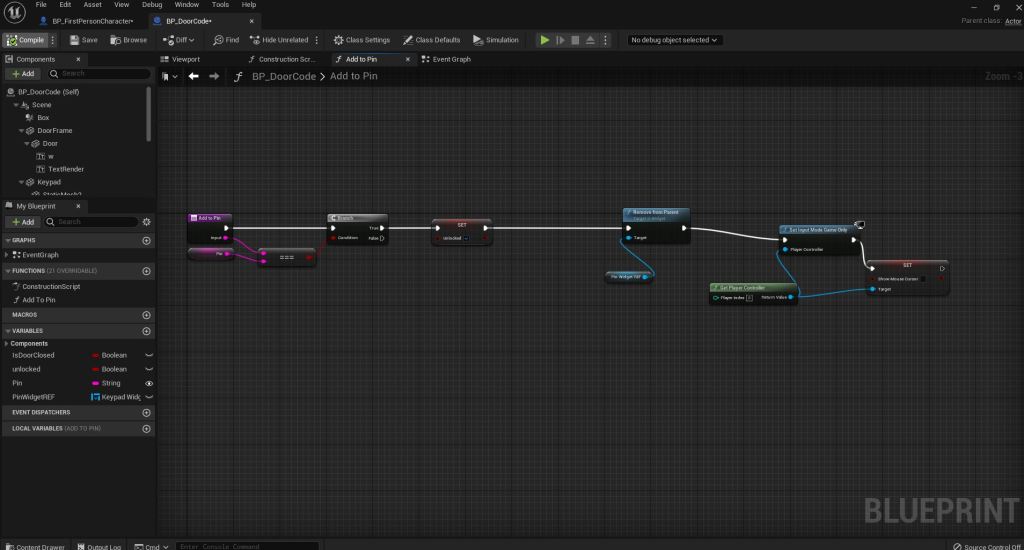This screenshot has height=550, width=1024.
Task: Toggle Show Mouse Cursor checkbox on SET node
Action: [x=925, y=279]
